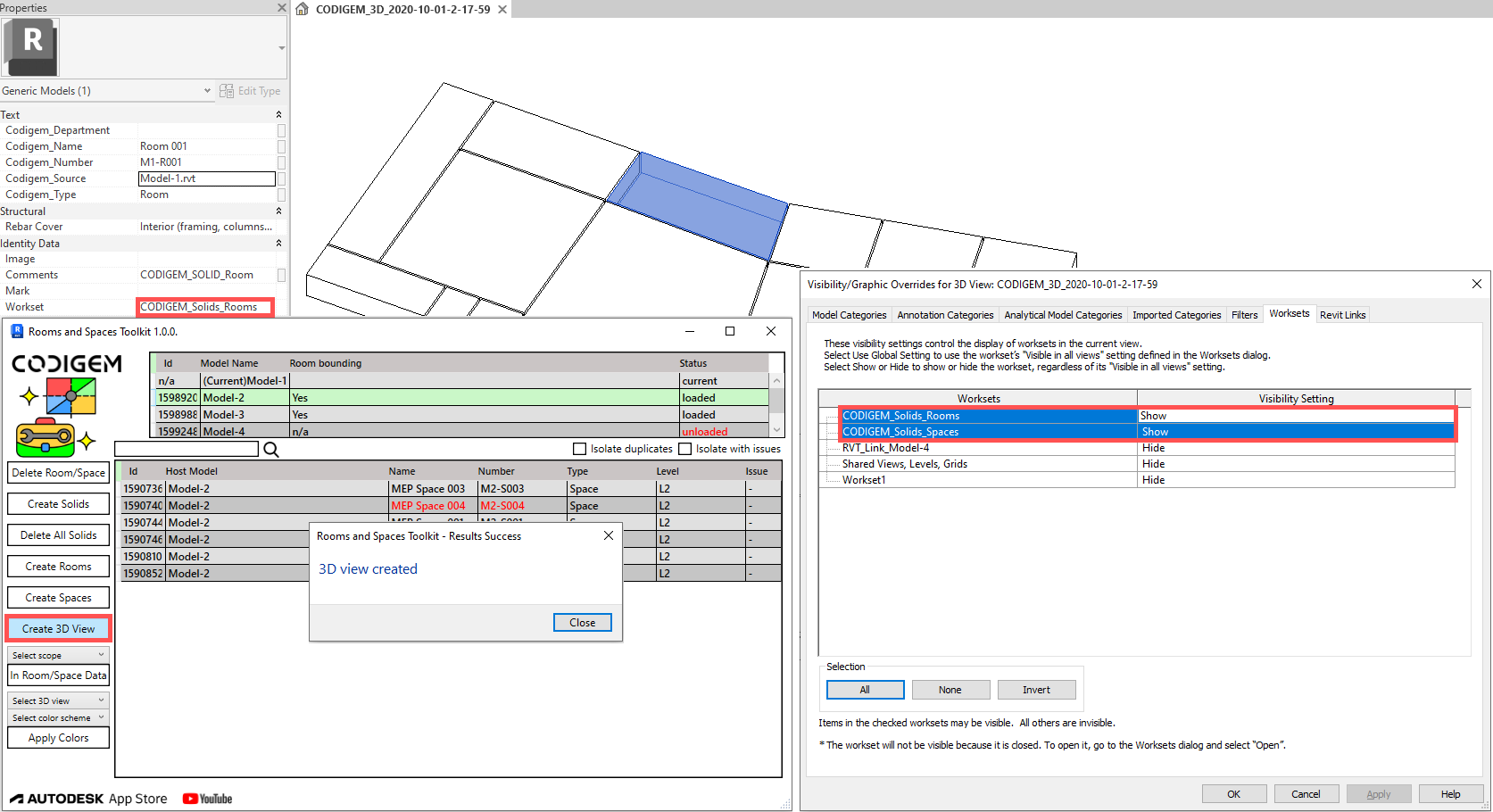Open the YouTube link icon
This screenshot has width=1493, height=812.
(x=207, y=799)
